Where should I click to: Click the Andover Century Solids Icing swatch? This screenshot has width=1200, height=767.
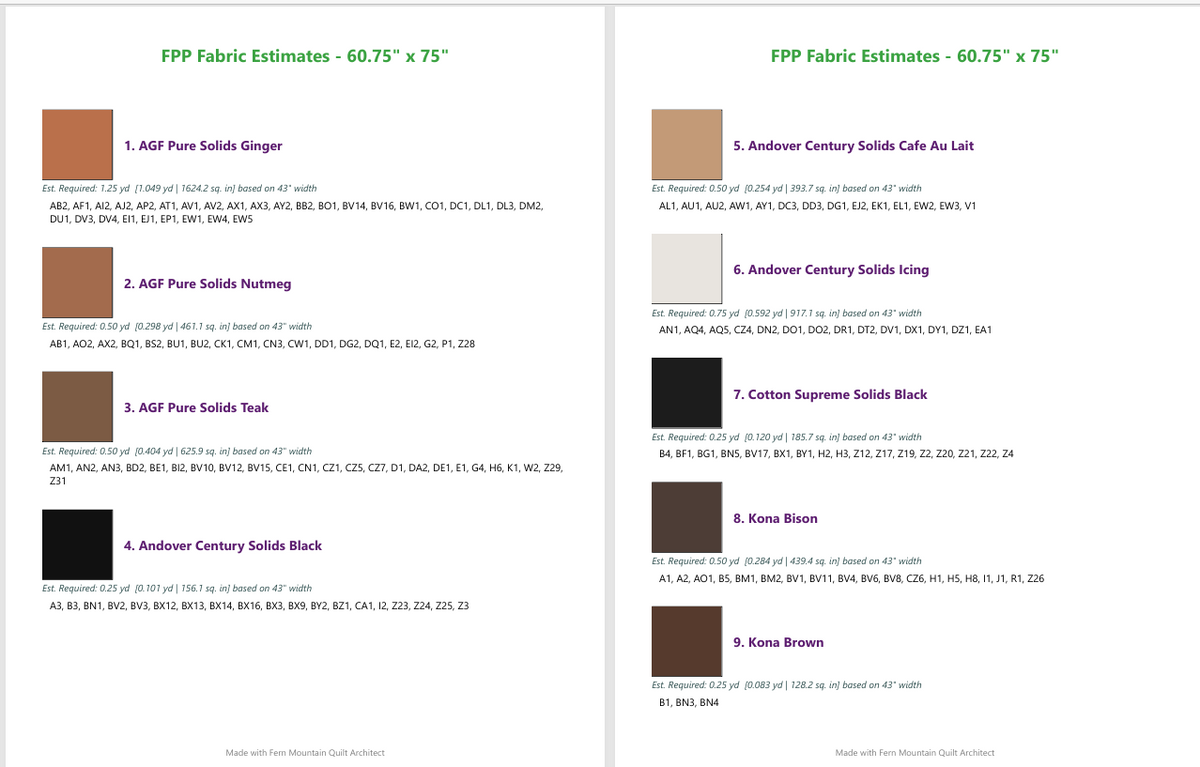[x=686, y=269]
